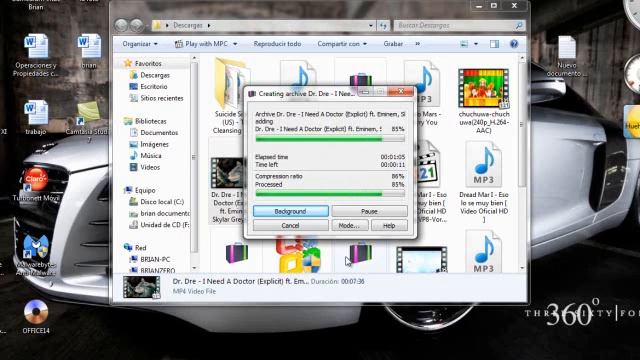Select Red in navigation pane
Image resolution: width=640 pixels, height=360 pixels.
click(140, 247)
